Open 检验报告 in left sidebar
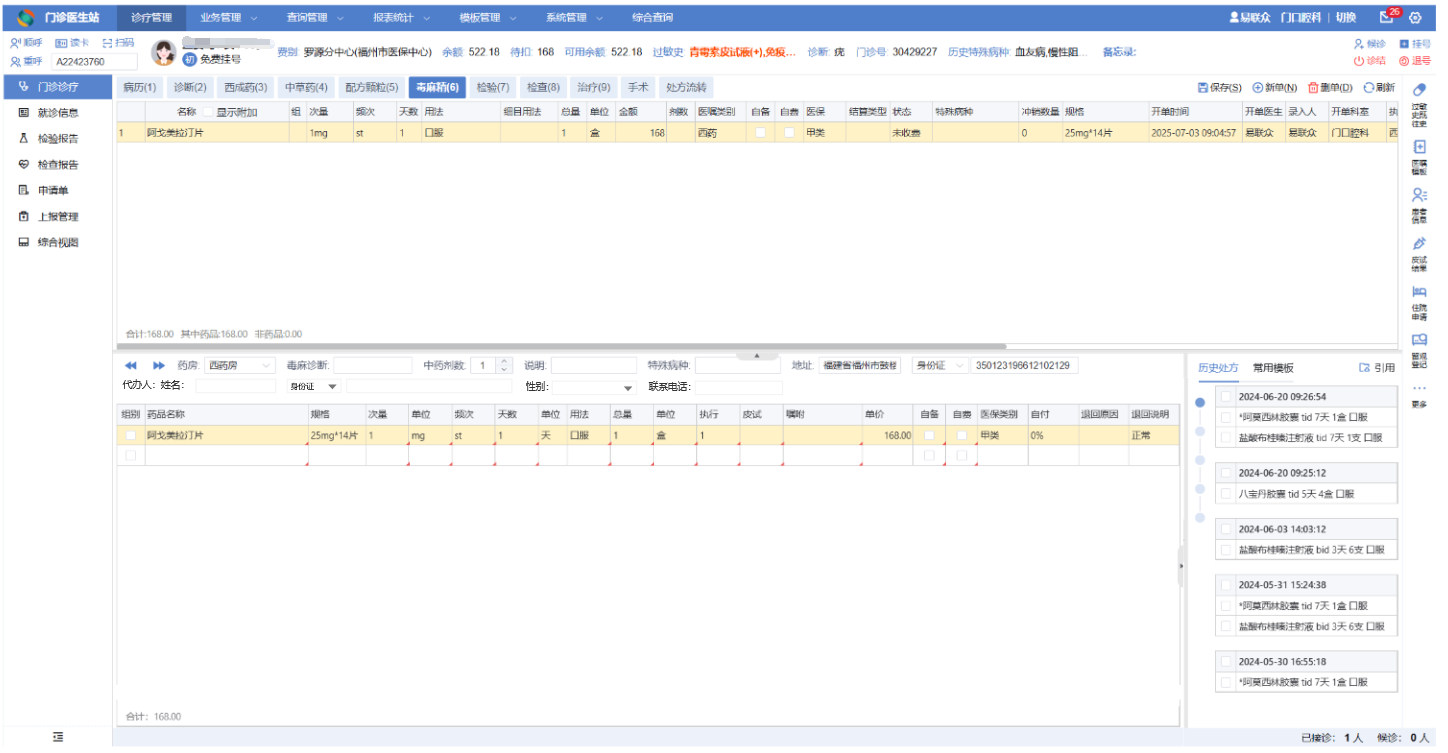The image size is (1448, 753). click(x=57, y=139)
